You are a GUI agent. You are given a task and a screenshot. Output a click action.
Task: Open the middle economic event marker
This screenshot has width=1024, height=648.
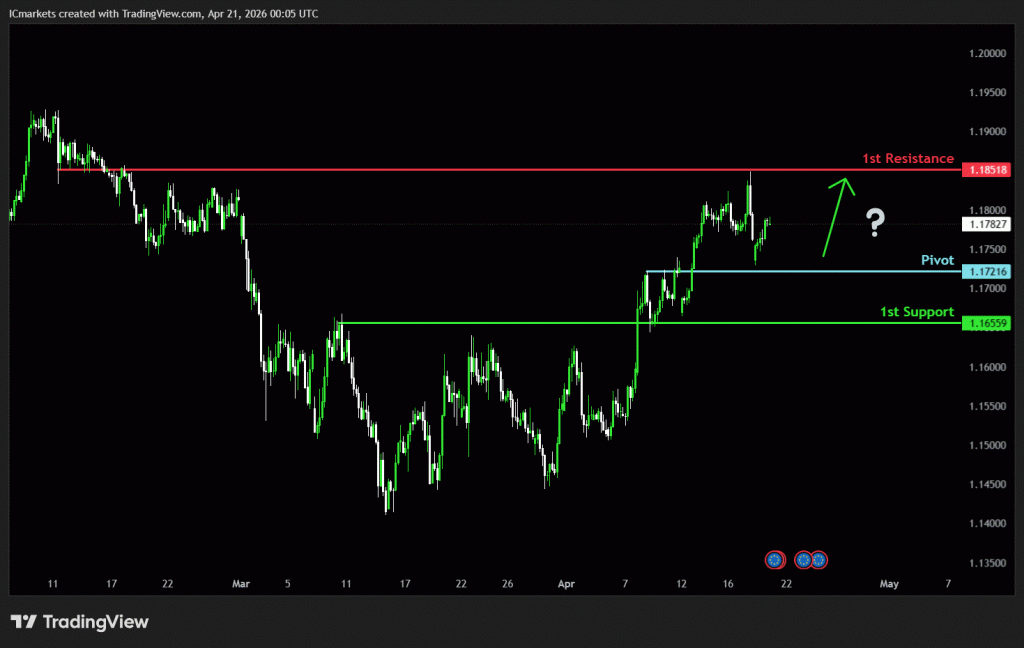[x=803, y=559]
